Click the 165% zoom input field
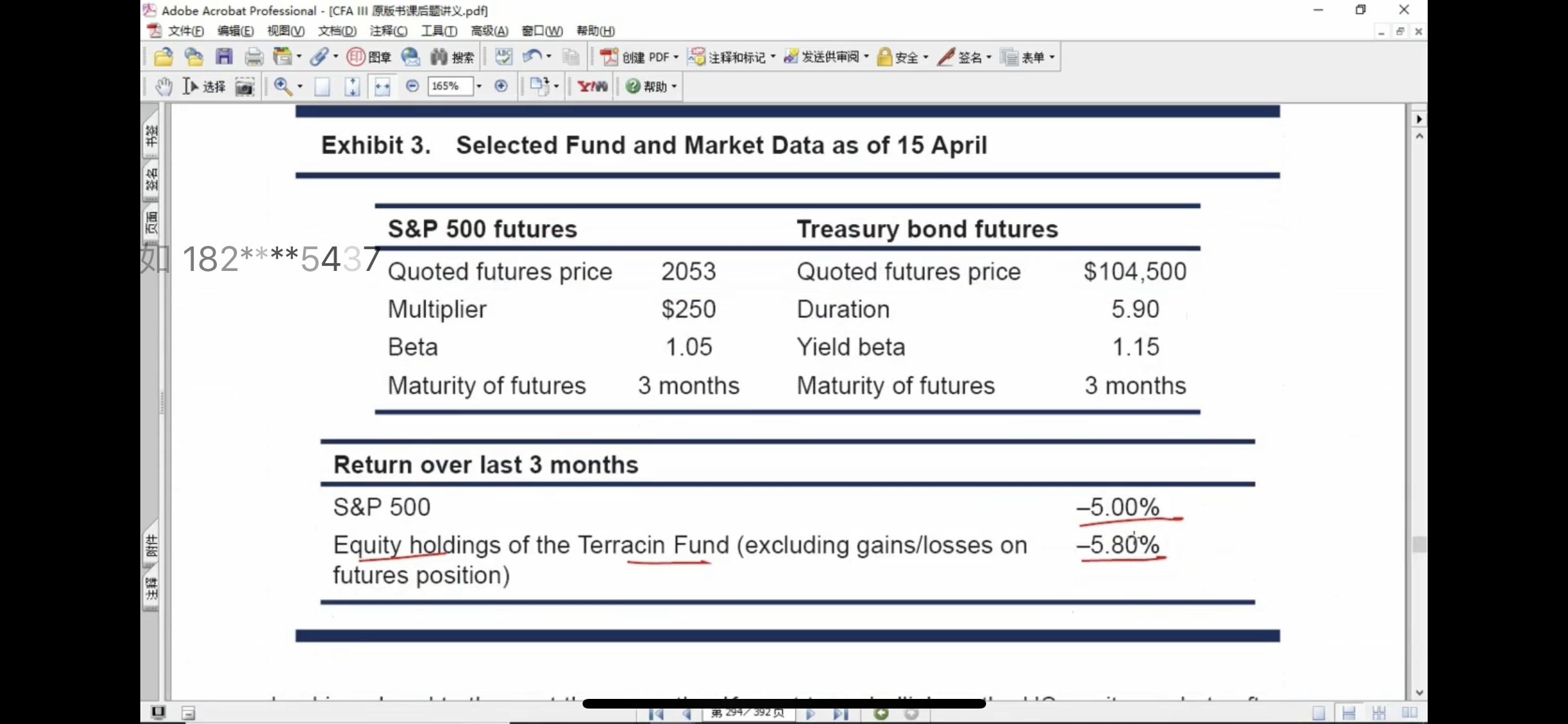The width and height of the screenshot is (1568, 724). click(450, 86)
